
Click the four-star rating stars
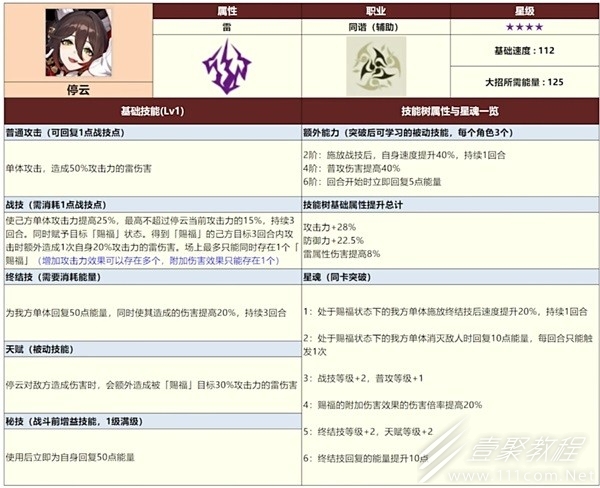click(524, 27)
